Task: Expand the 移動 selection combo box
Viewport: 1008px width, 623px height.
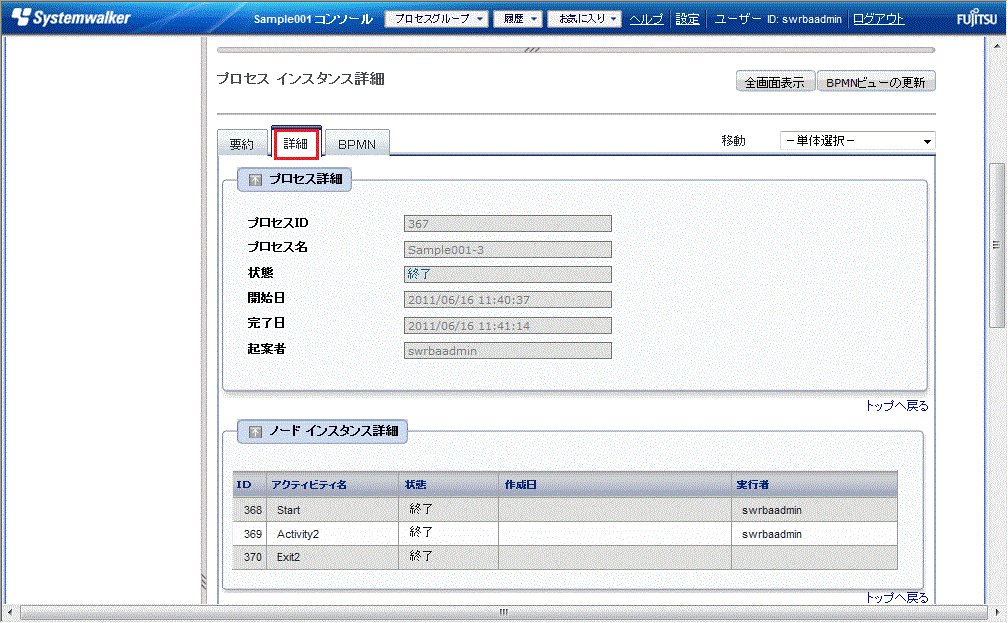Action: pos(857,141)
